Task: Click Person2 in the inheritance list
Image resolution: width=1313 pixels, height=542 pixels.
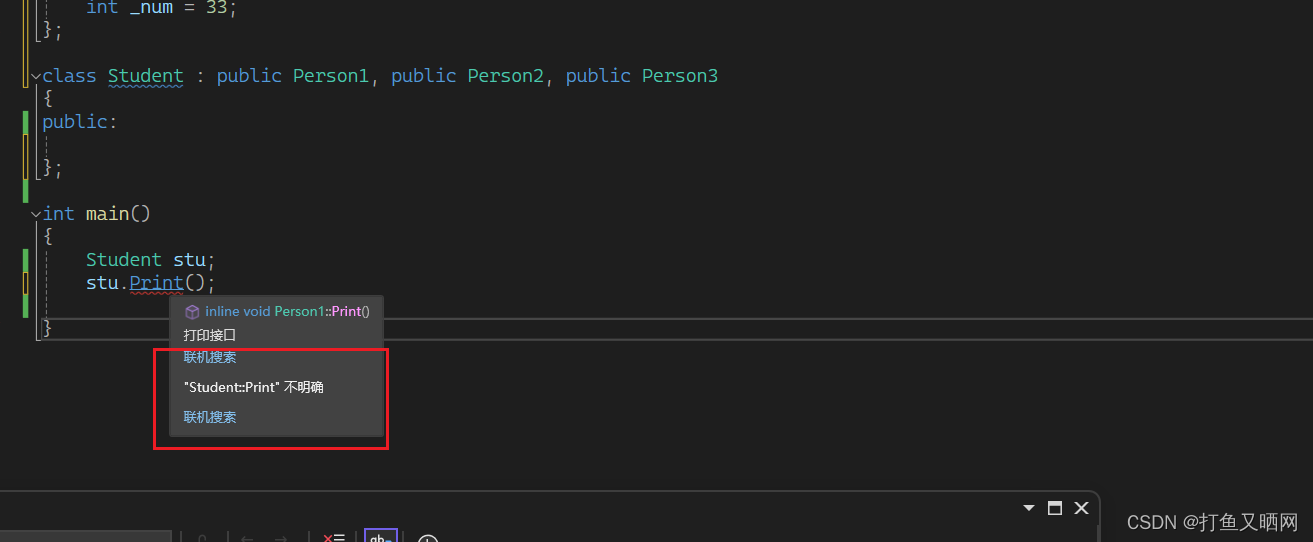Action: 506,76
